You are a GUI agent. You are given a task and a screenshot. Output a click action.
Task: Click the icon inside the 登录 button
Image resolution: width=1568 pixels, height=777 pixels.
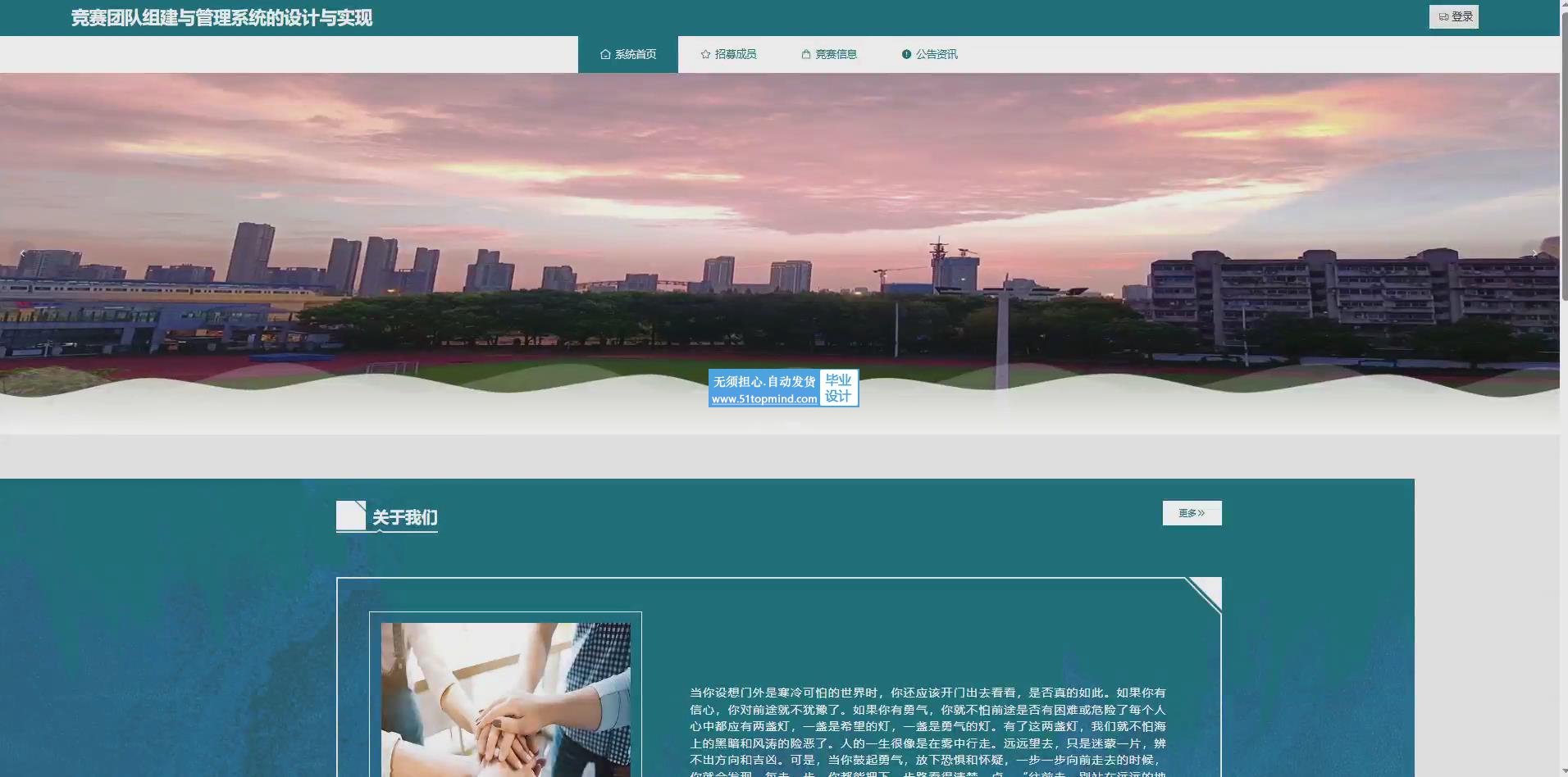point(1443,17)
